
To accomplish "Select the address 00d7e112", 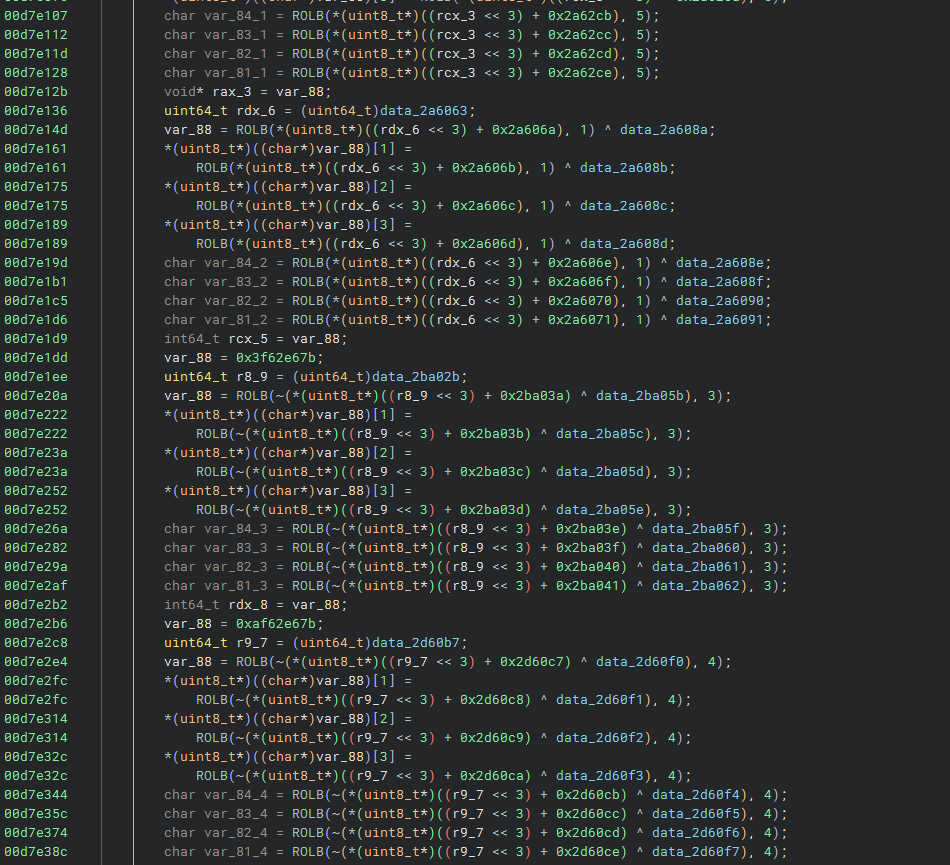I will 36,35.
